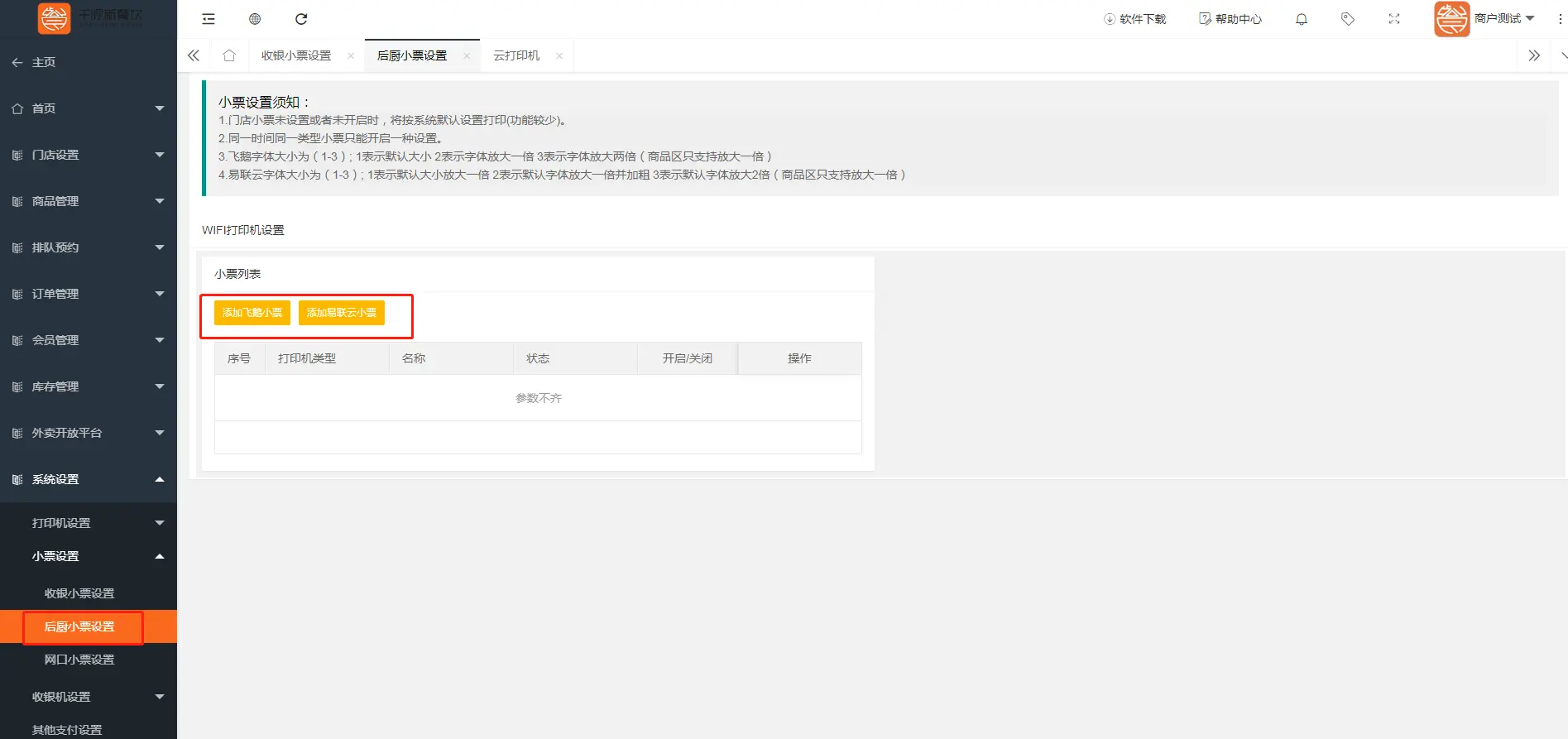
Task: Click the WIFI打印机设置 section title
Action: click(x=243, y=230)
